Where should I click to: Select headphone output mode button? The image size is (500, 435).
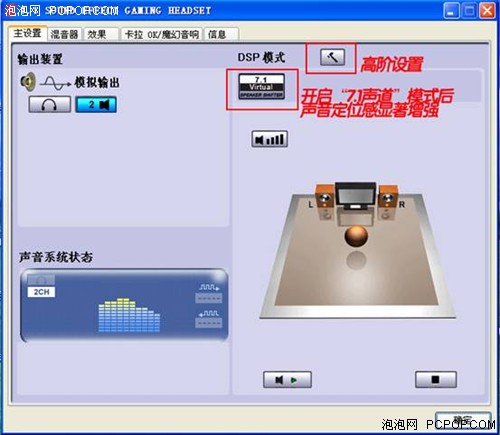pos(50,105)
